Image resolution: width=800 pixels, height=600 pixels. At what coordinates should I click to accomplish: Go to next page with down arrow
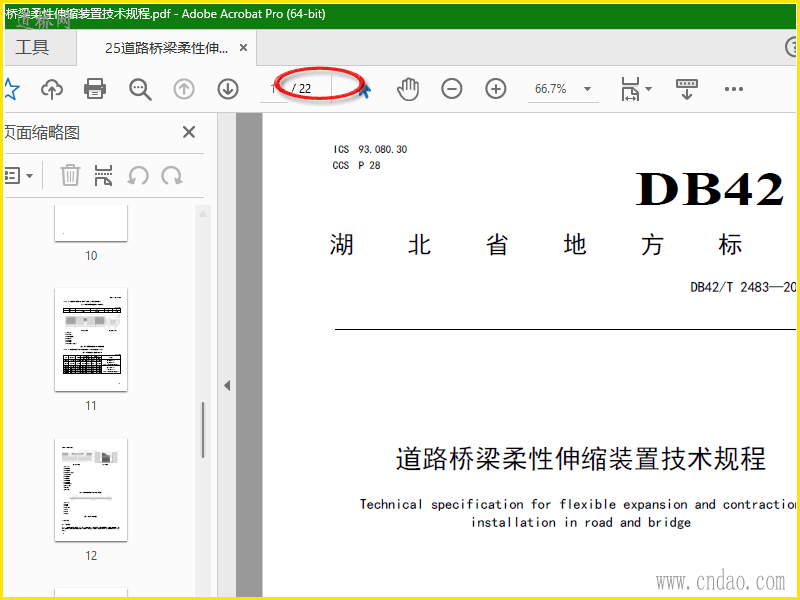click(228, 89)
